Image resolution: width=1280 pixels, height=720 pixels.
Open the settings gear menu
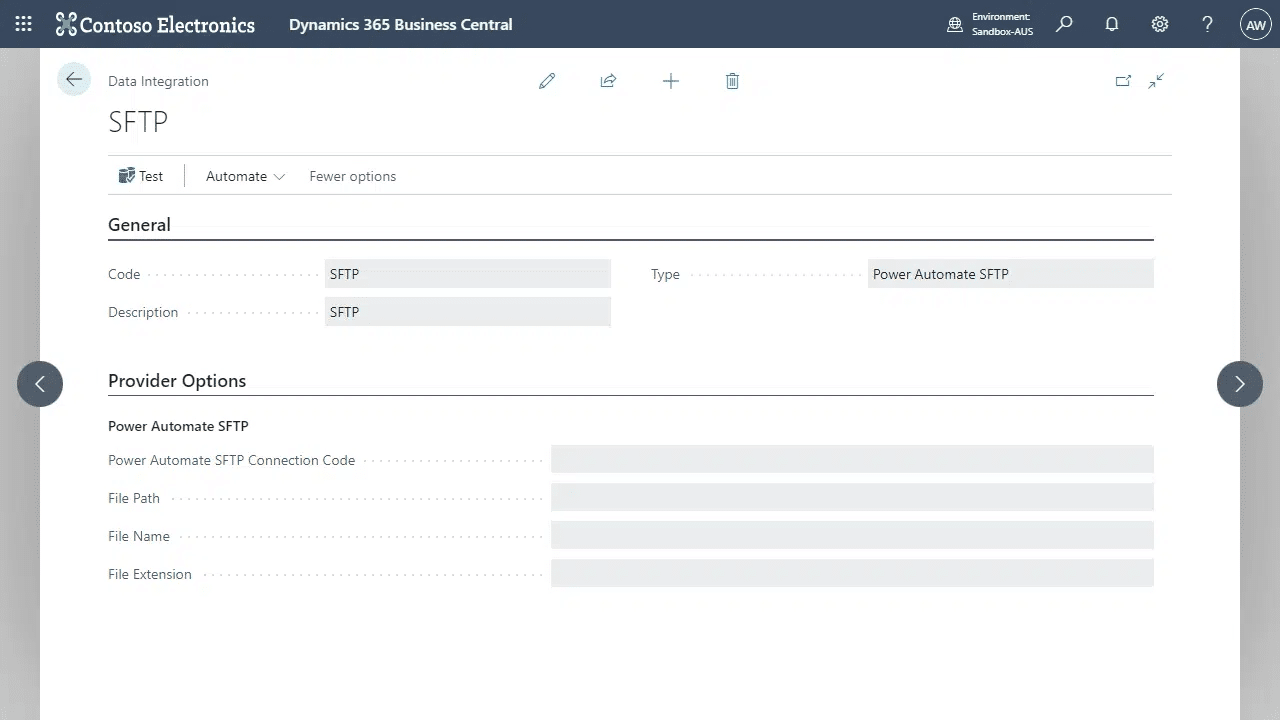click(x=1159, y=24)
